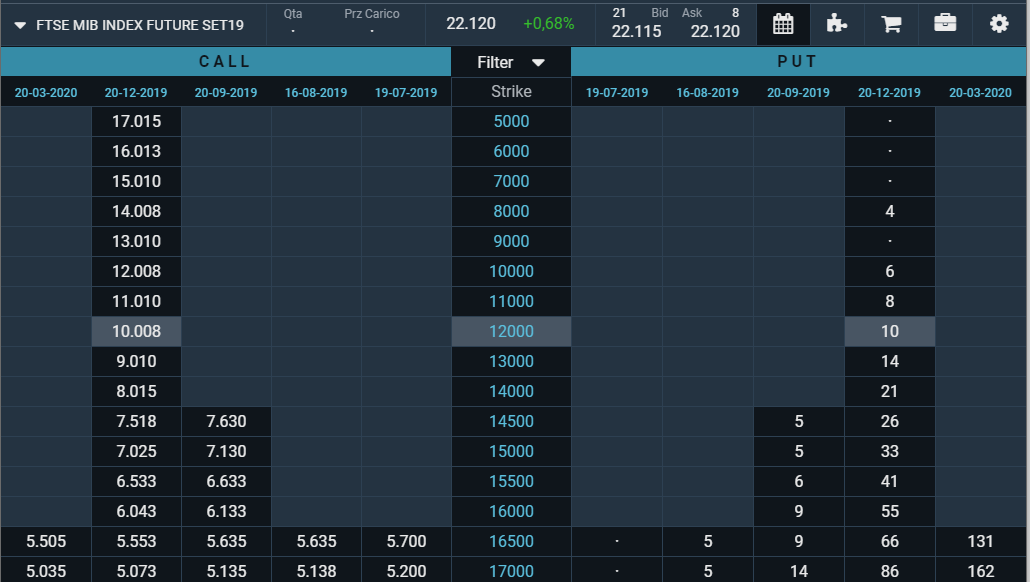
Task: Open the settings gear icon
Action: (x=998, y=24)
